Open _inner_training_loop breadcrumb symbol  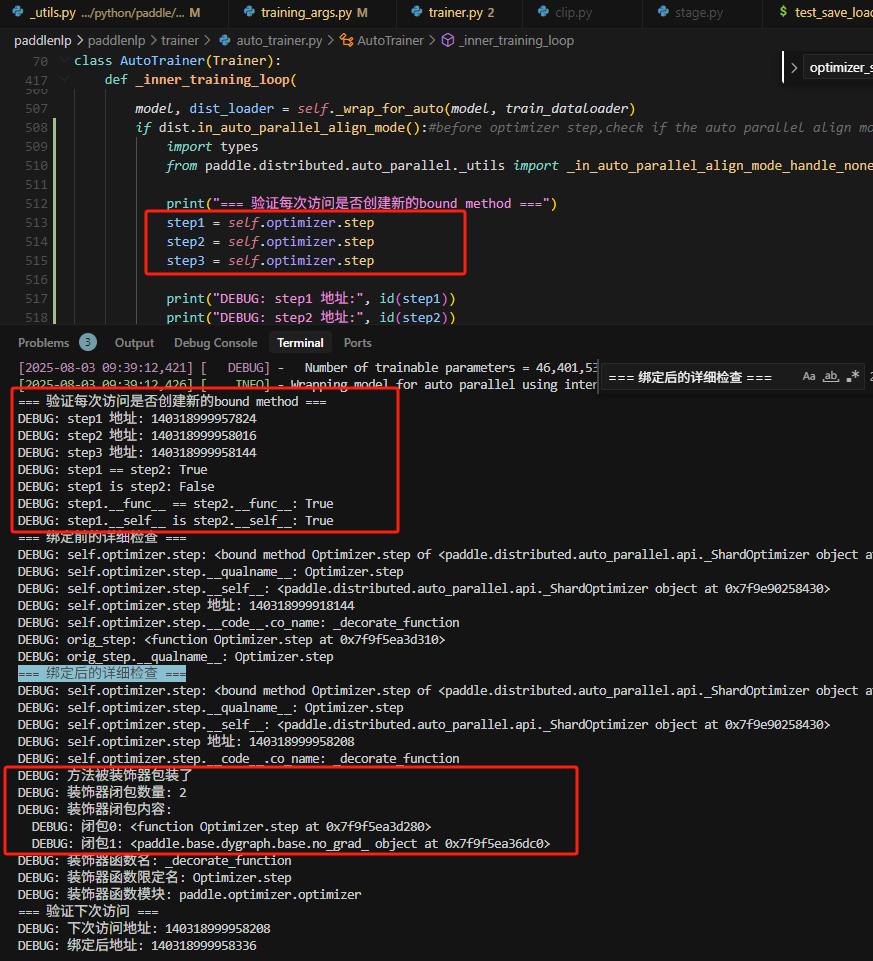click(x=516, y=41)
